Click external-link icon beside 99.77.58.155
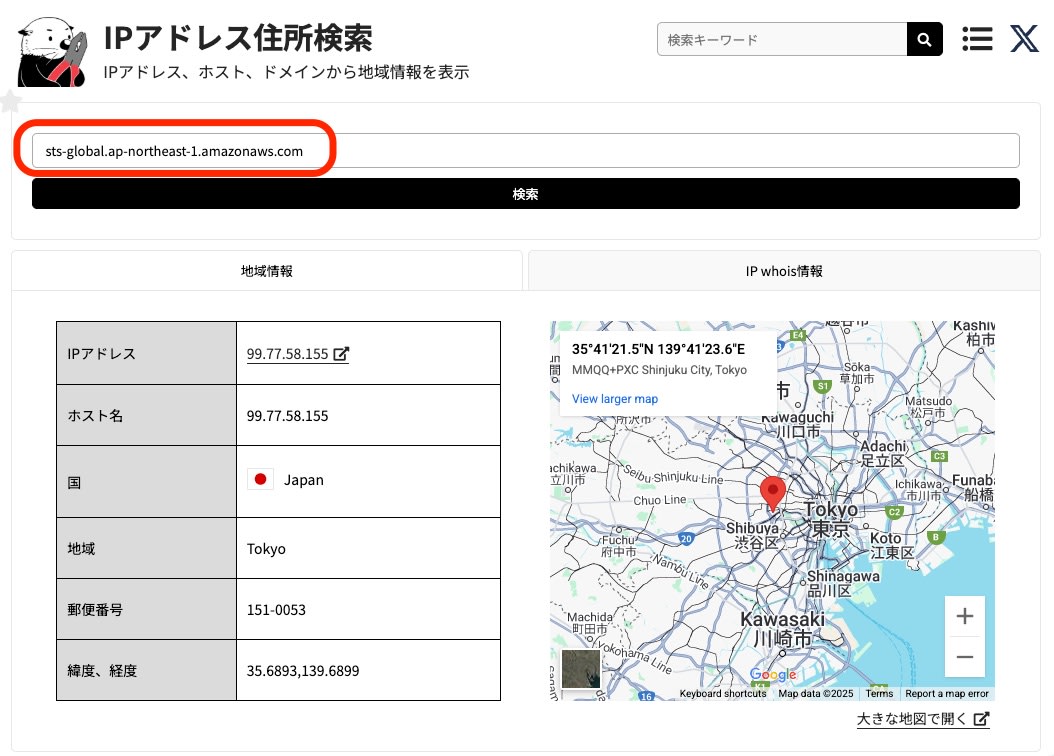This screenshot has width=1054, height=756. click(341, 353)
